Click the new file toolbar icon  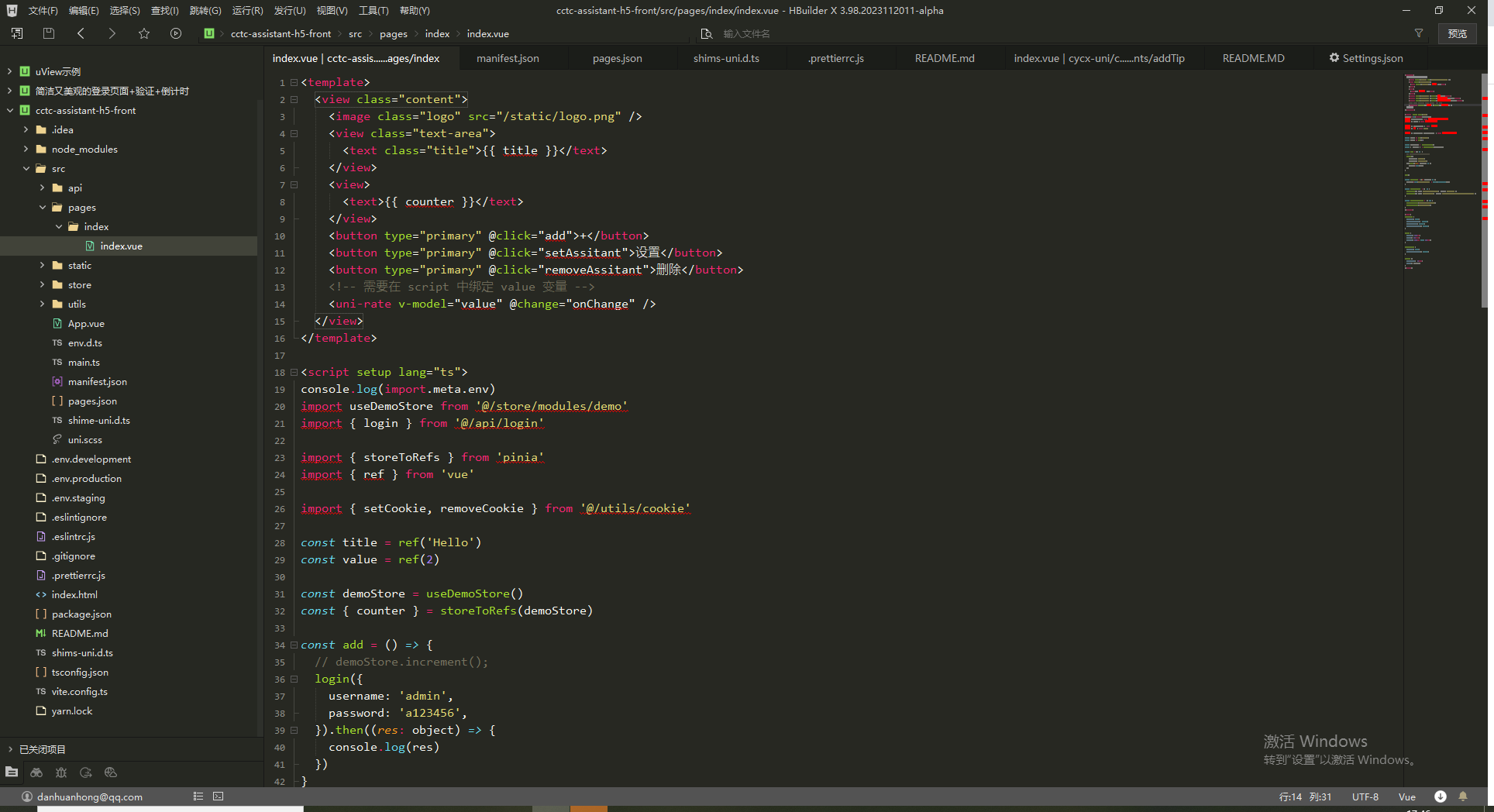17,33
